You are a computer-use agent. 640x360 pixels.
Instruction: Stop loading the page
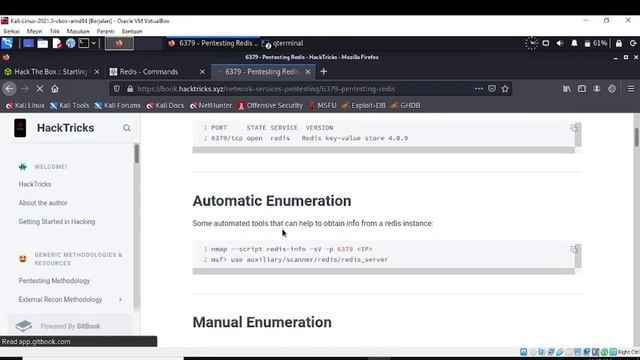click(40, 89)
